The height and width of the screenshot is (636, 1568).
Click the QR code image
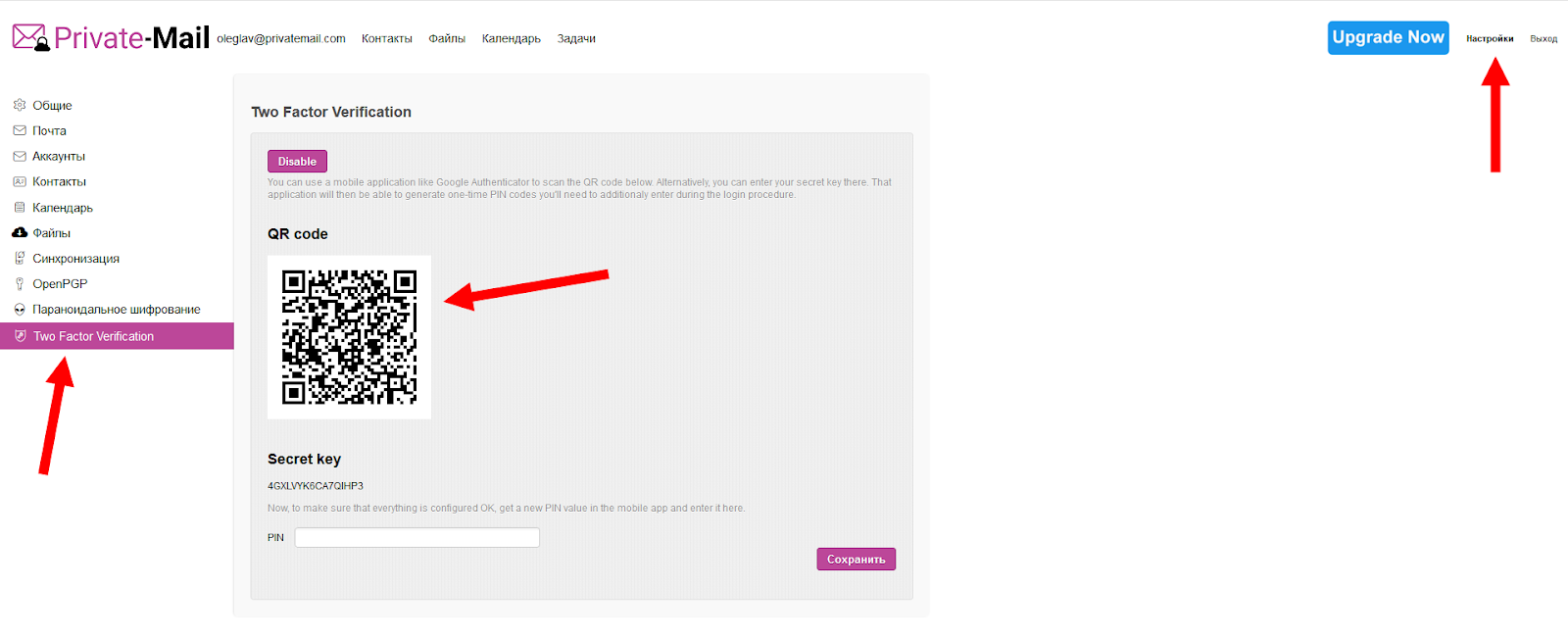click(349, 337)
